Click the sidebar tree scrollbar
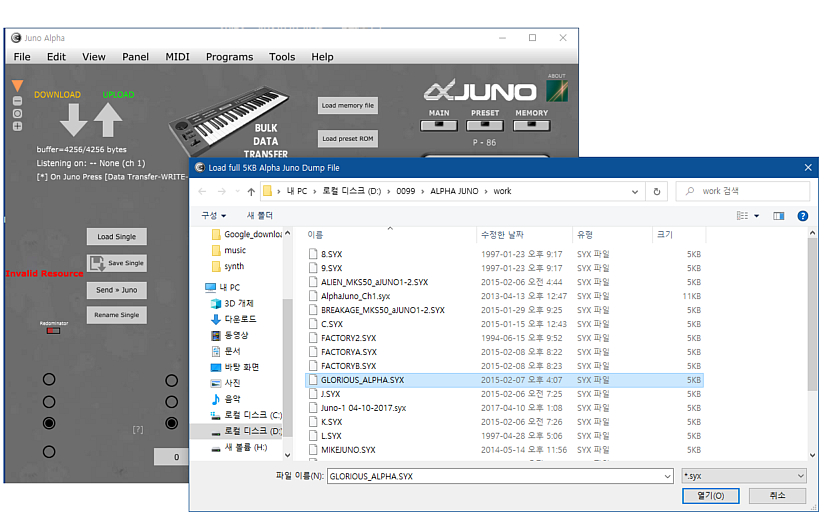Viewport: 825px width, 518px height. pos(287,368)
